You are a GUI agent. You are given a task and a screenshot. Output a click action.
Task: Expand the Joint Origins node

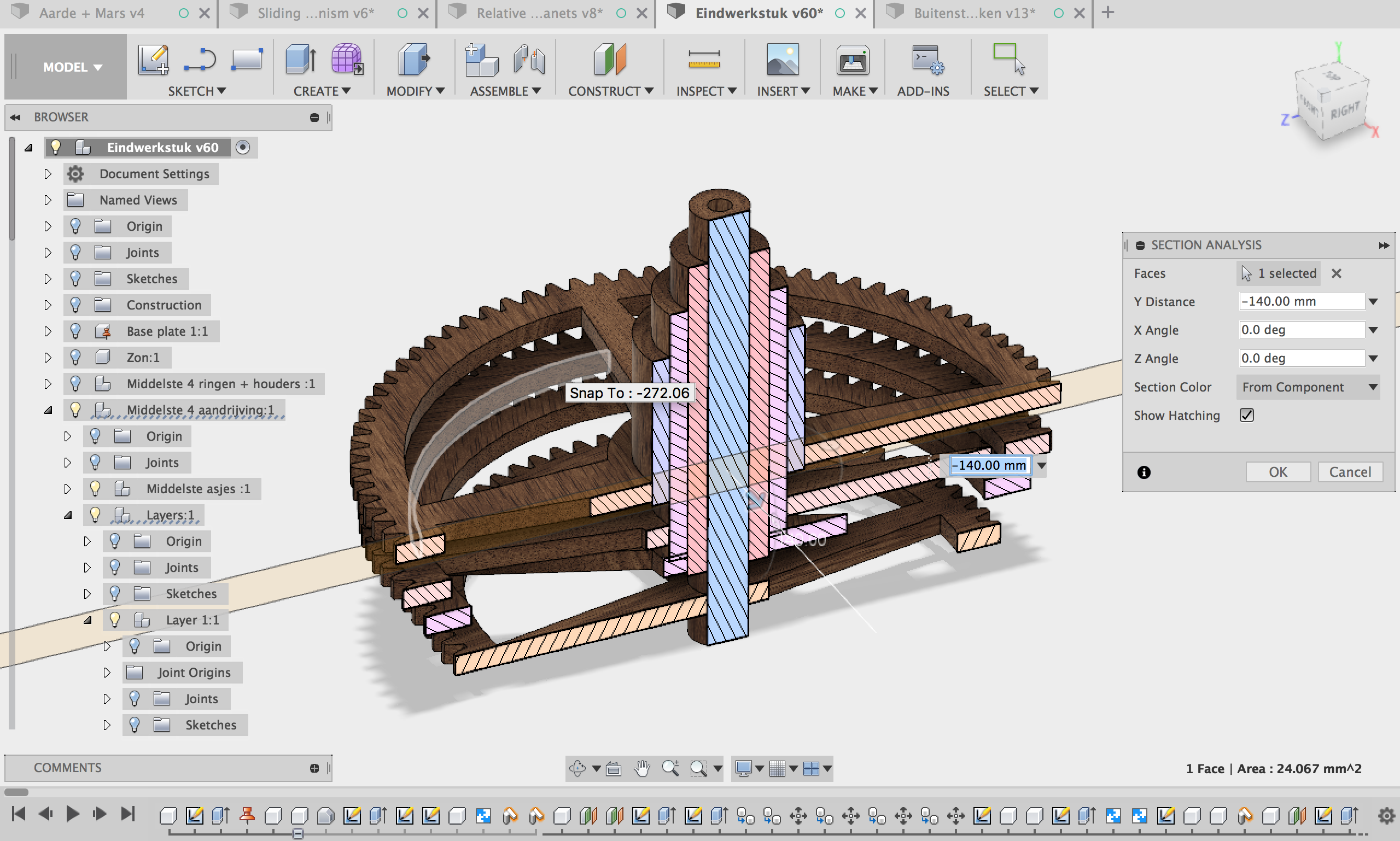107,673
